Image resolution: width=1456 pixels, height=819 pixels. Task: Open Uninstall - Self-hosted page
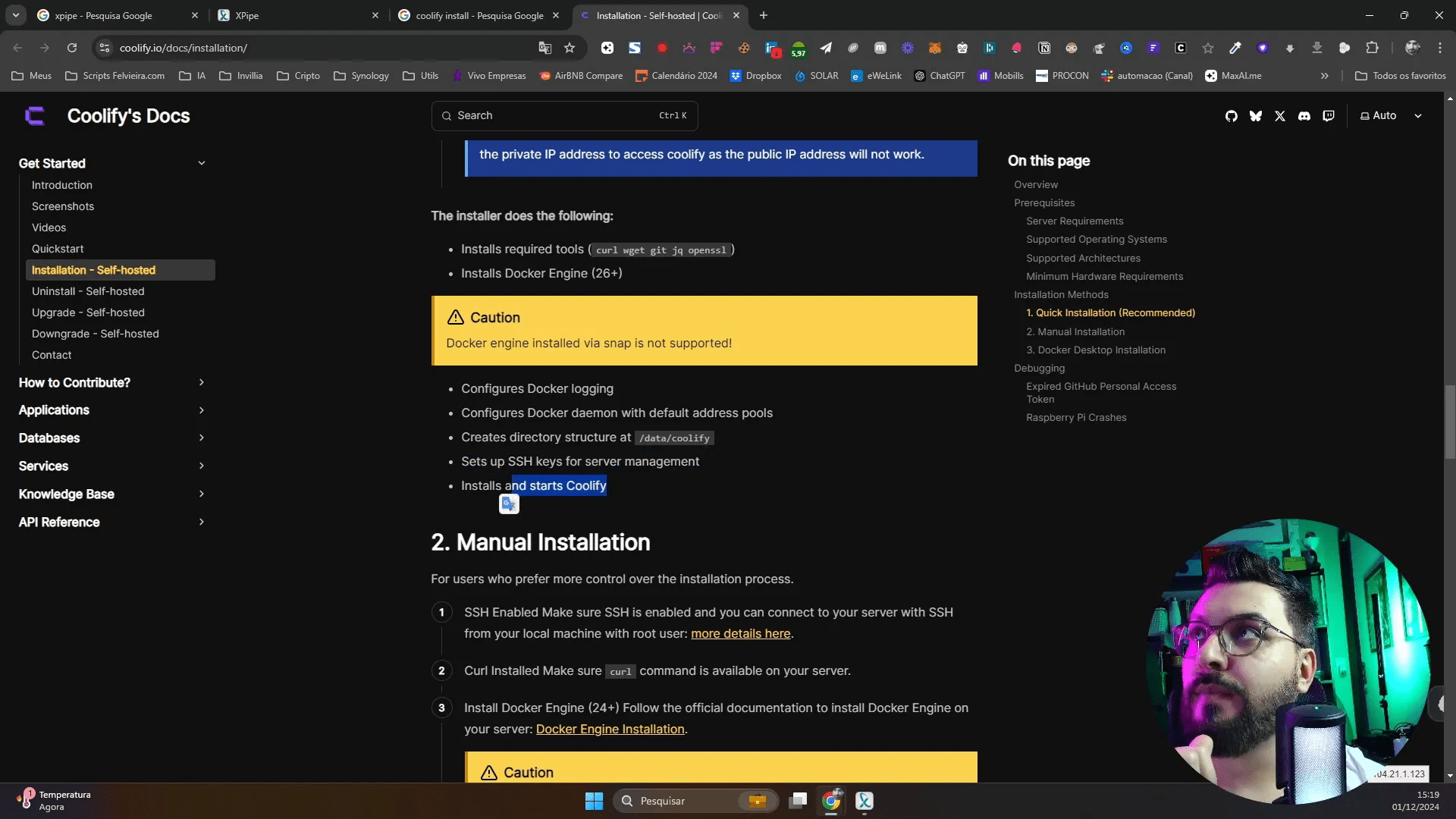pos(88,291)
